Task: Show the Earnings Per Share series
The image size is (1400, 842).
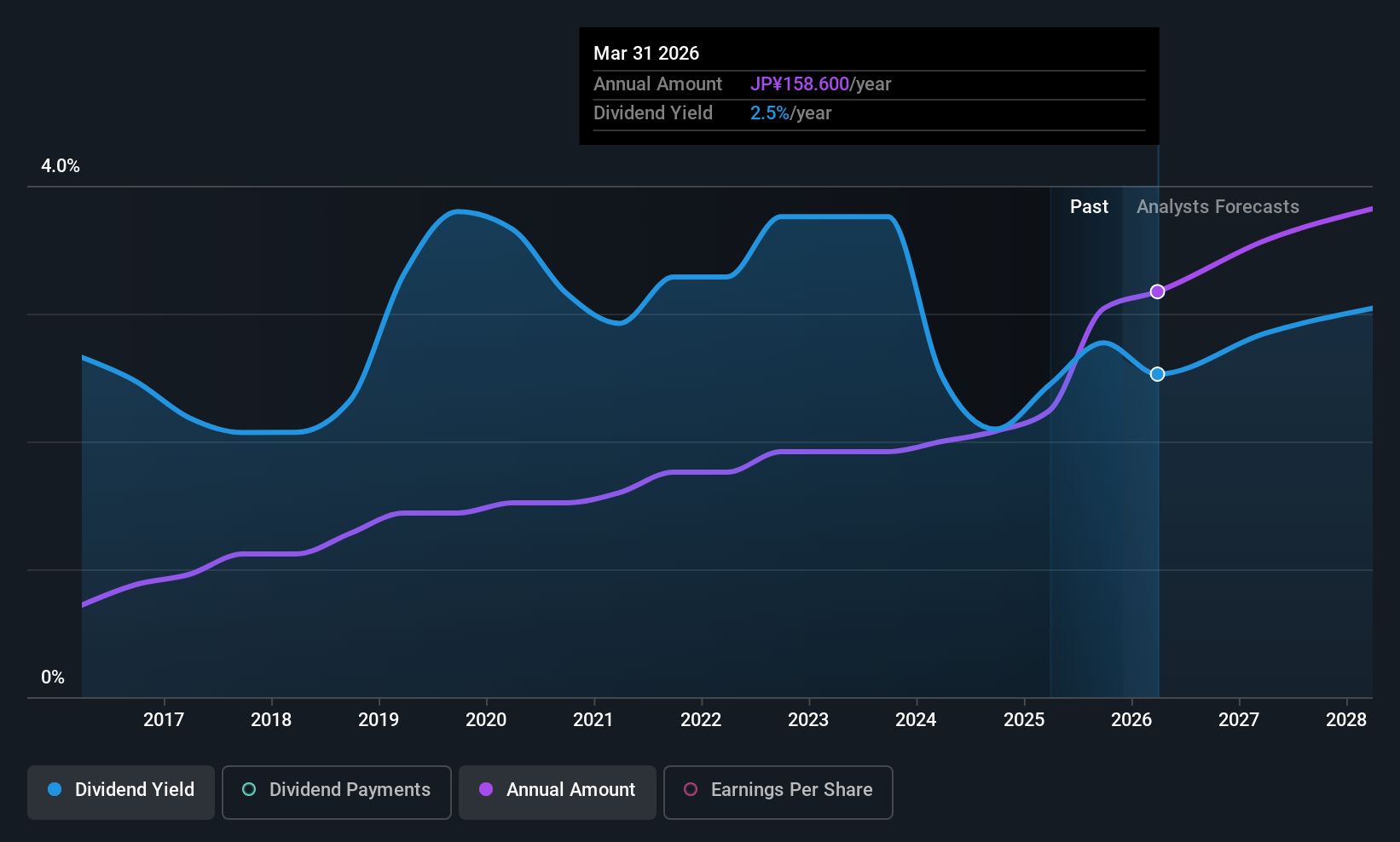Action: (x=778, y=792)
